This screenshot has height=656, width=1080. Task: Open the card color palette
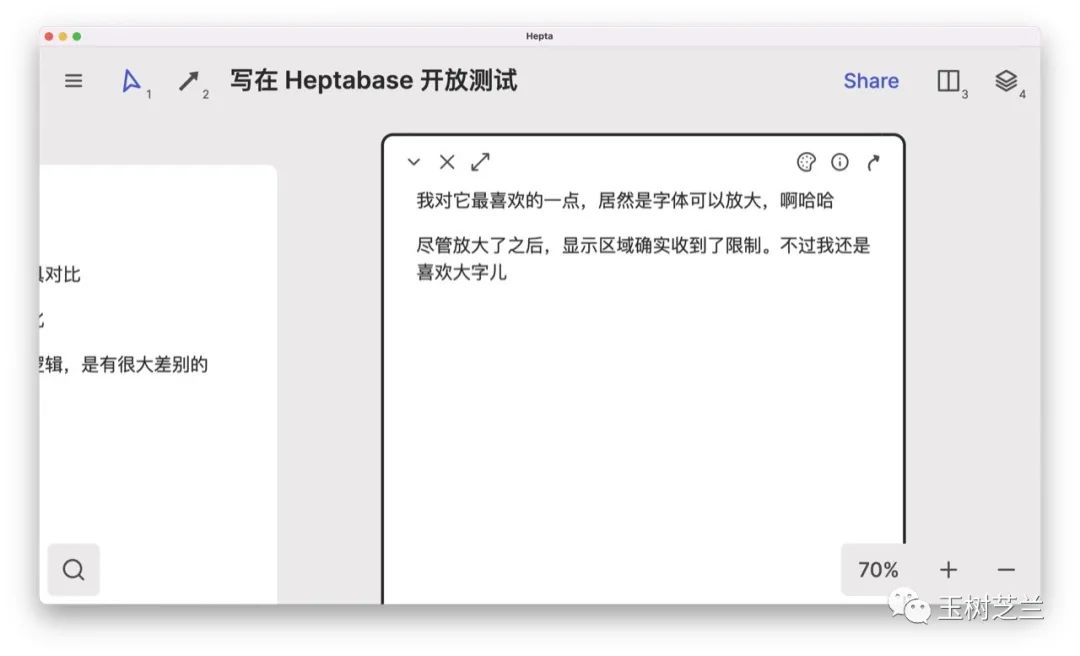click(x=806, y=162)
